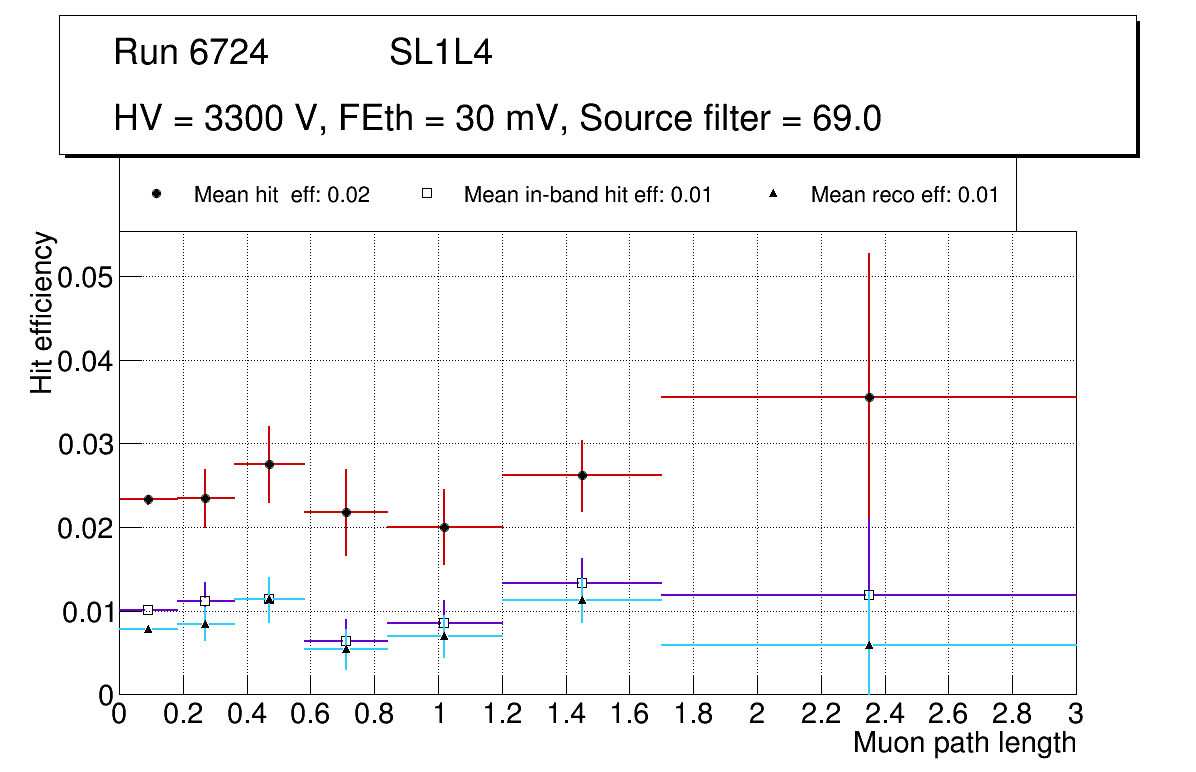Viewport: 1196px width, 772px height.
Task: Click the black circle data point near path length 1.0
Action: point(444,527)
